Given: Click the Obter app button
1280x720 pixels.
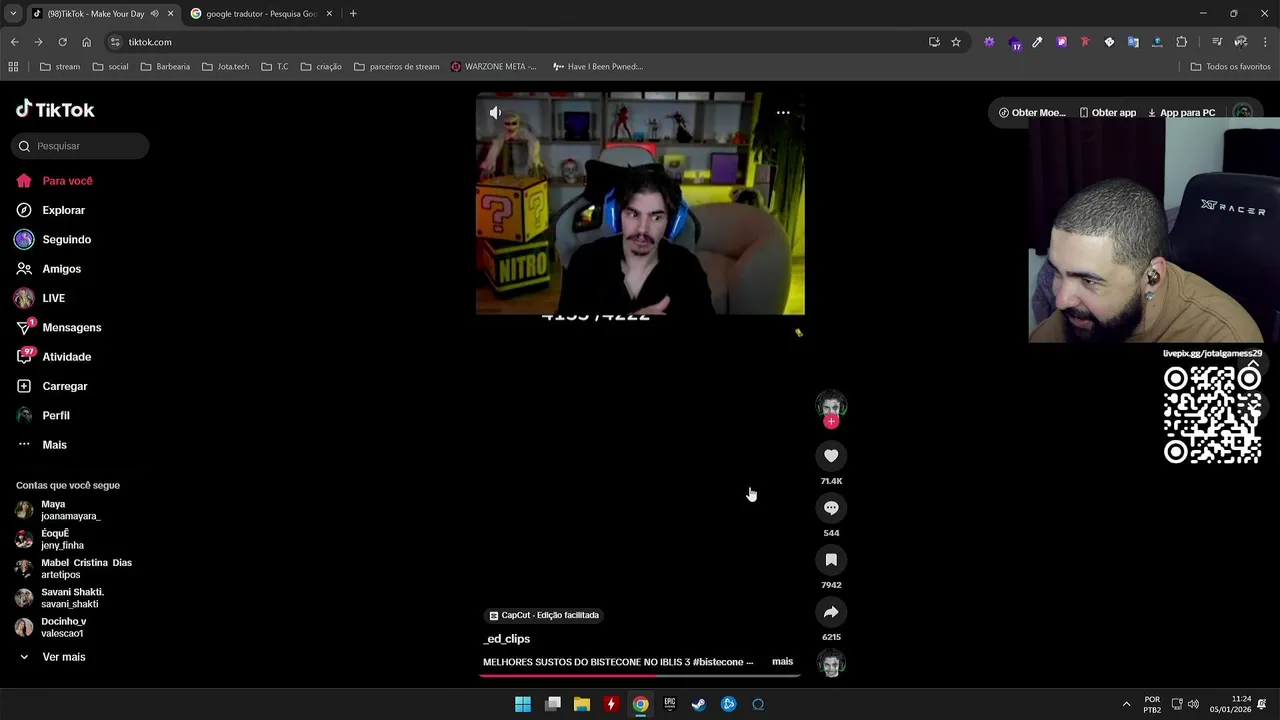Looking at the screenshot, I should click(x=1107, y=113).
